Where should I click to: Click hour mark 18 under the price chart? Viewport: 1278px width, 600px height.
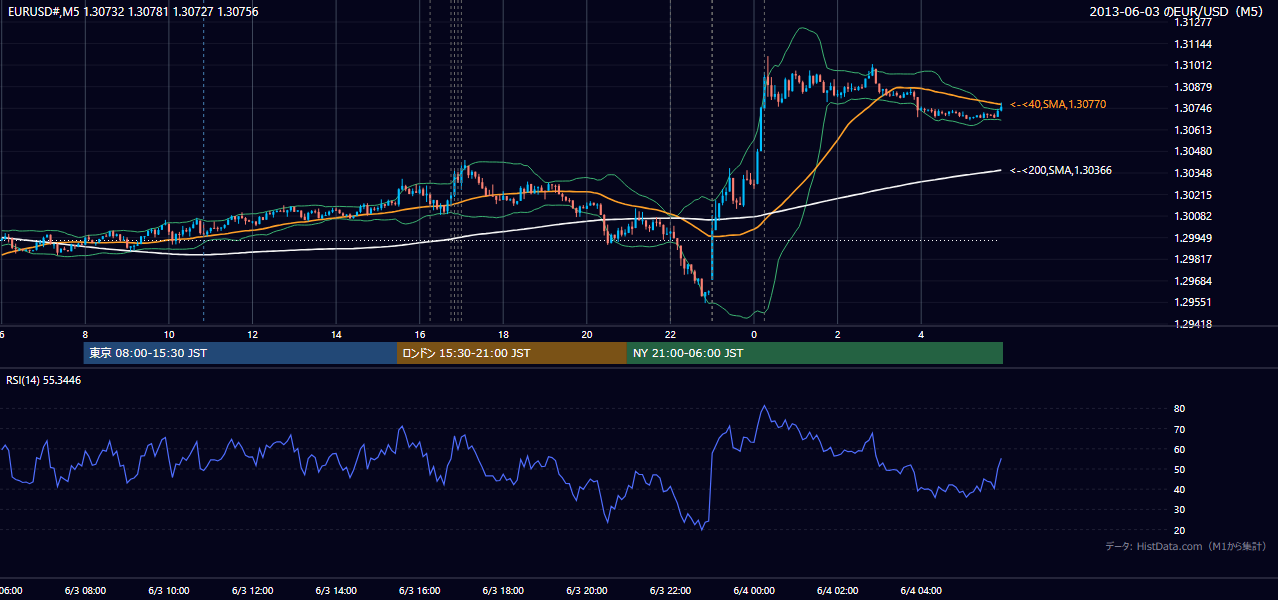click(504, 335)
